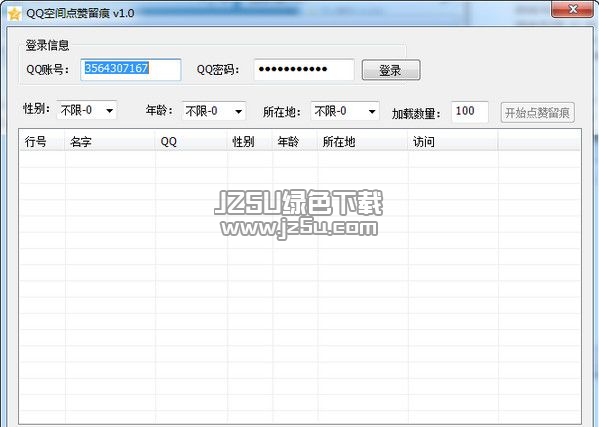Image resolution: width=599 pixels, height=427 pixels.
Task: Focus the 加载数量 field showing 100
Action: [469, 112]
